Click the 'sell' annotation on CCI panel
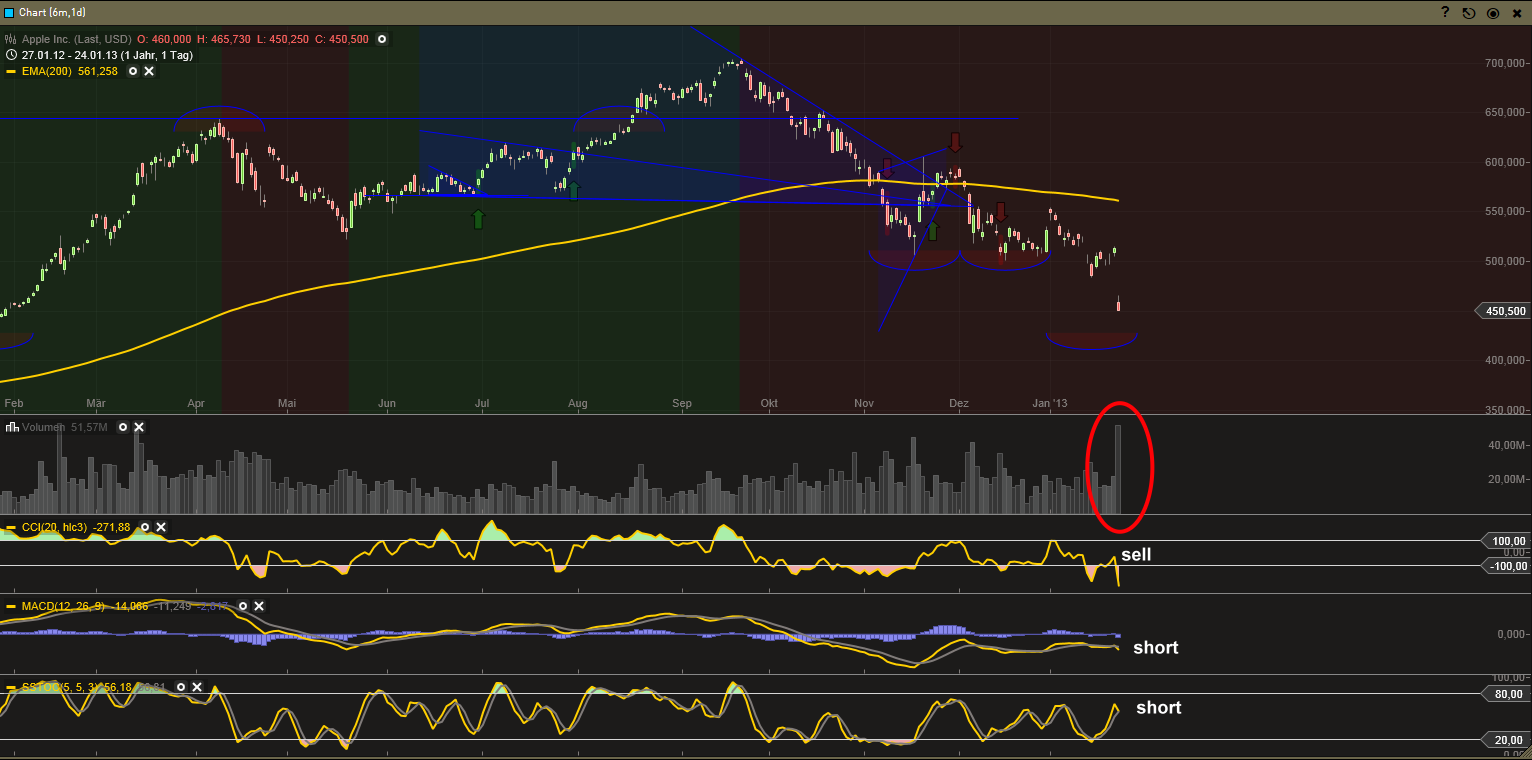The width and height of the screenshot is (1532, 760). [1136, 554]
